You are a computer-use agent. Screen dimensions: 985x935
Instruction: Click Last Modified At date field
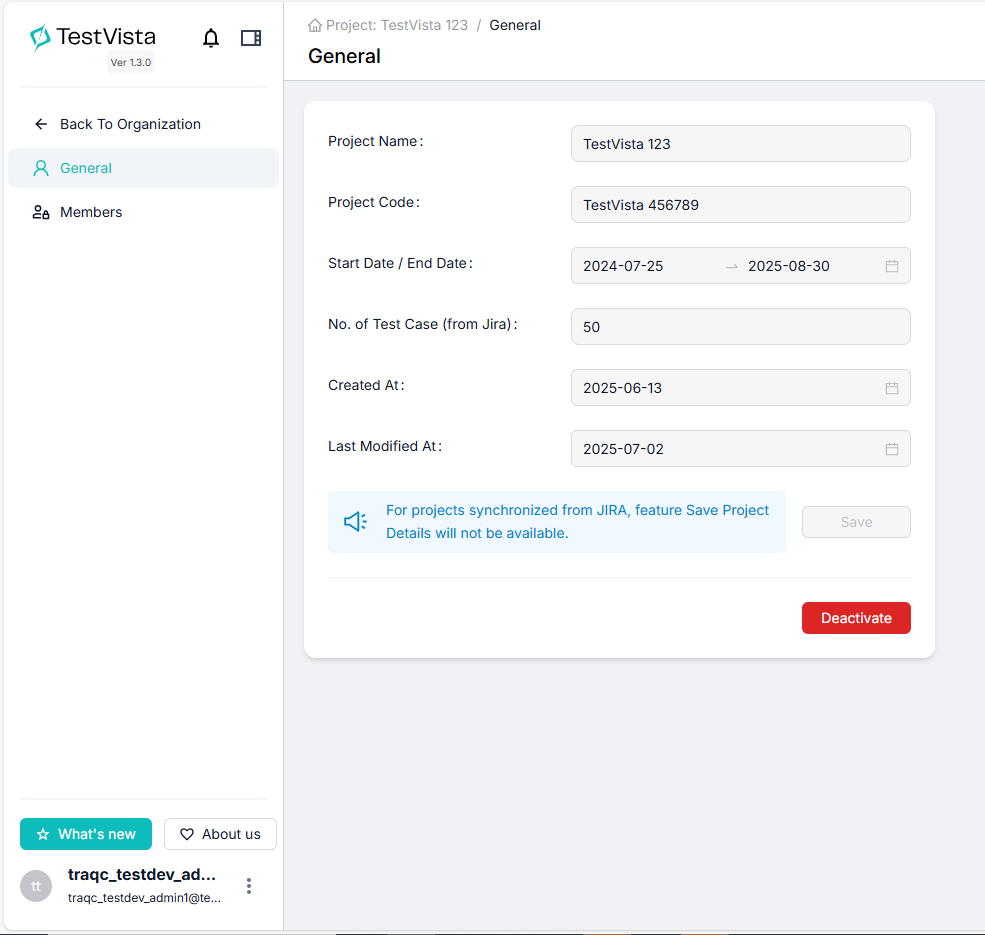pyautogui.click(x=741, y=449)
